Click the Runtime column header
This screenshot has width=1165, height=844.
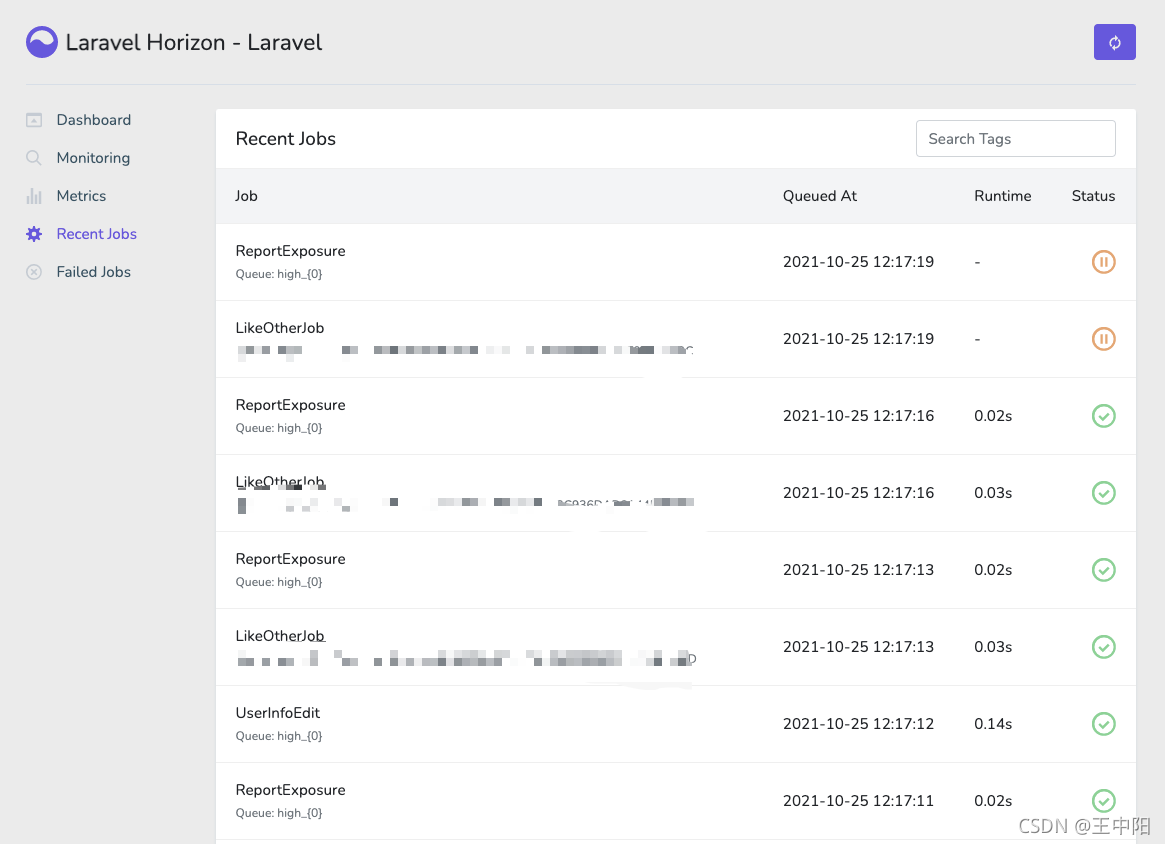(1002, 195)
